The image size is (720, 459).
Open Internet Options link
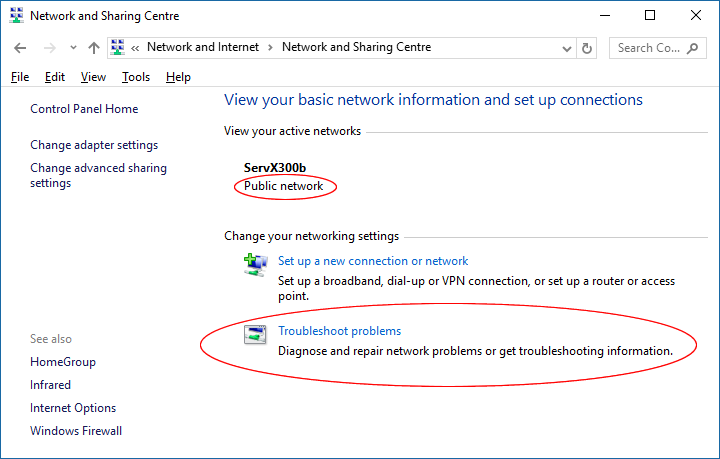pyautogui.click(x=73, y=408)
